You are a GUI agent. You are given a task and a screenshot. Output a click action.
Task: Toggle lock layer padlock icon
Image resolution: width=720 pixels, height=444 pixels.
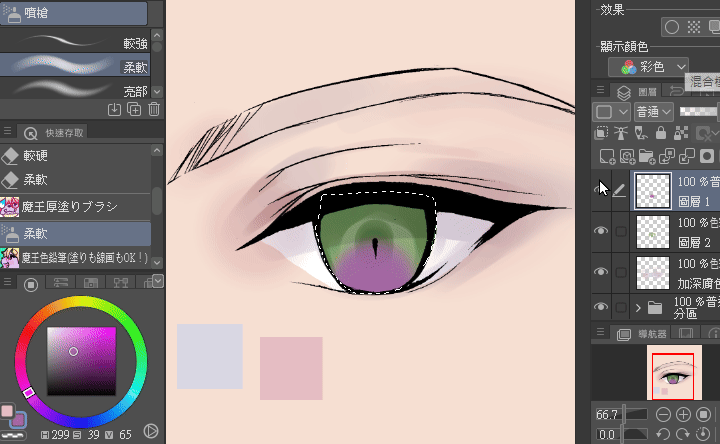click(661, 133)
